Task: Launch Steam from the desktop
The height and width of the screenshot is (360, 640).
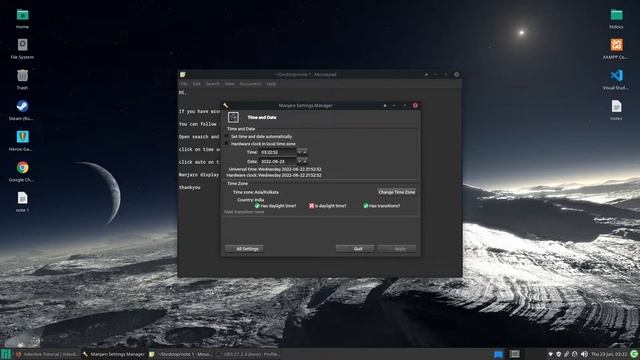Action: click(x=22, y=107)
